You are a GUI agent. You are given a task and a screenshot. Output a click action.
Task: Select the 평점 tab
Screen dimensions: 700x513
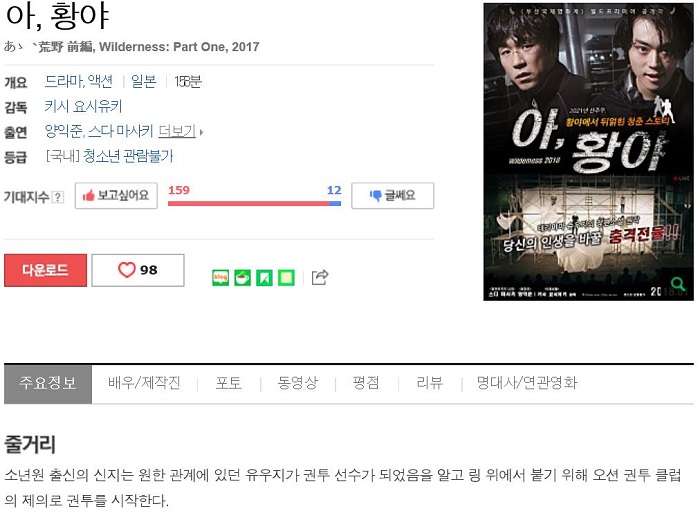click(x=366, y=383)
